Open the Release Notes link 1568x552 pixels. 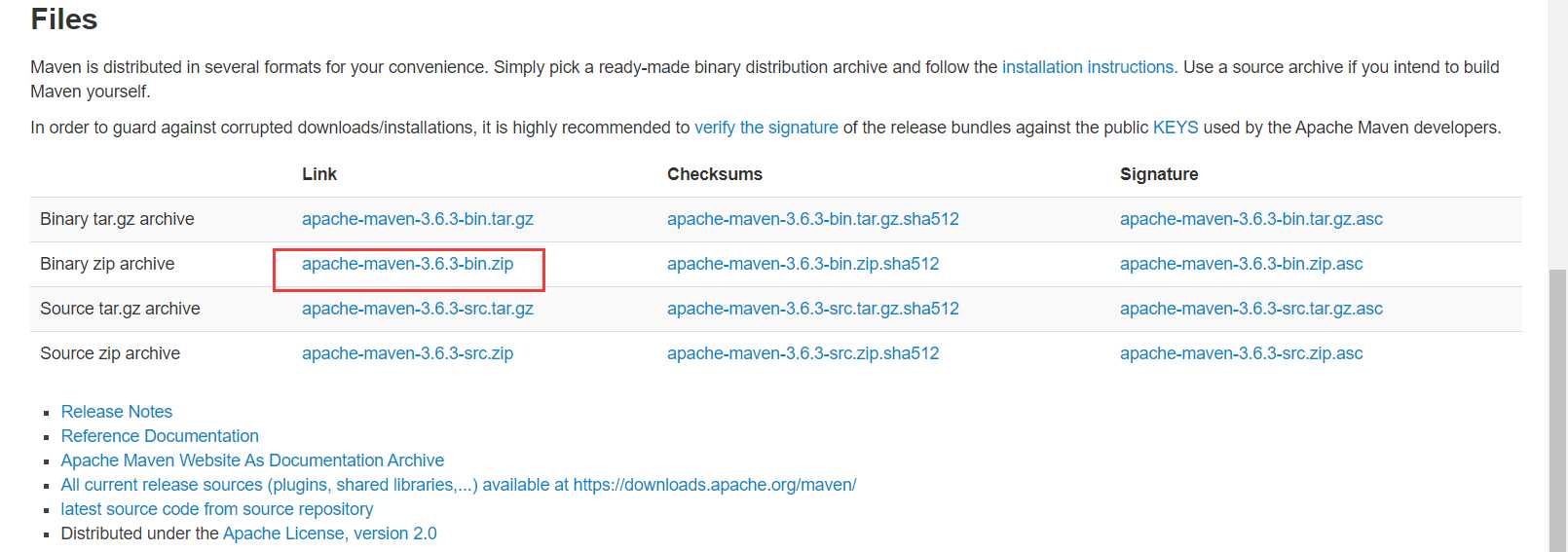coord(117,412)
